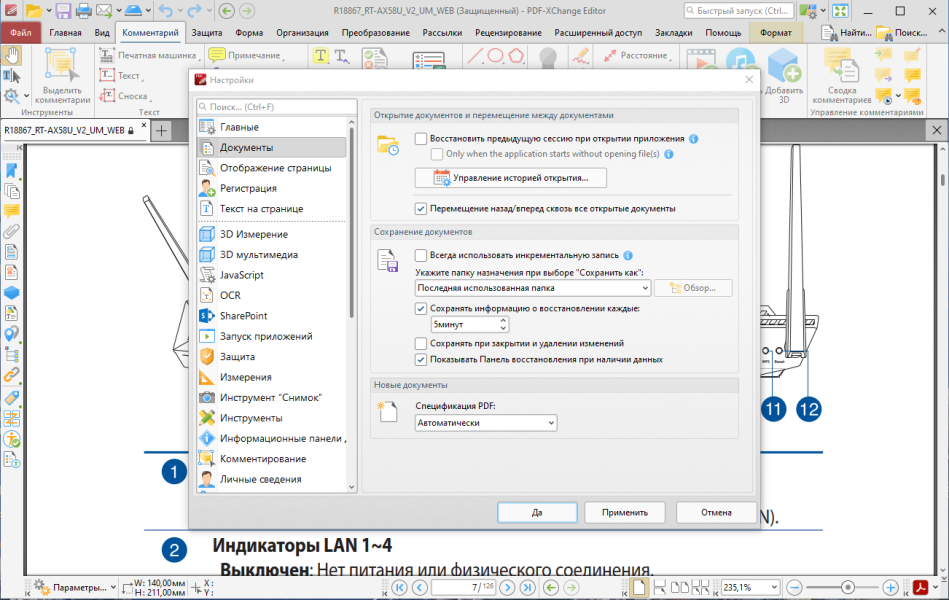Screen dimensions: 949x600
Task: Select single page layout icon in status bar
Action: [x=639, y=587]
